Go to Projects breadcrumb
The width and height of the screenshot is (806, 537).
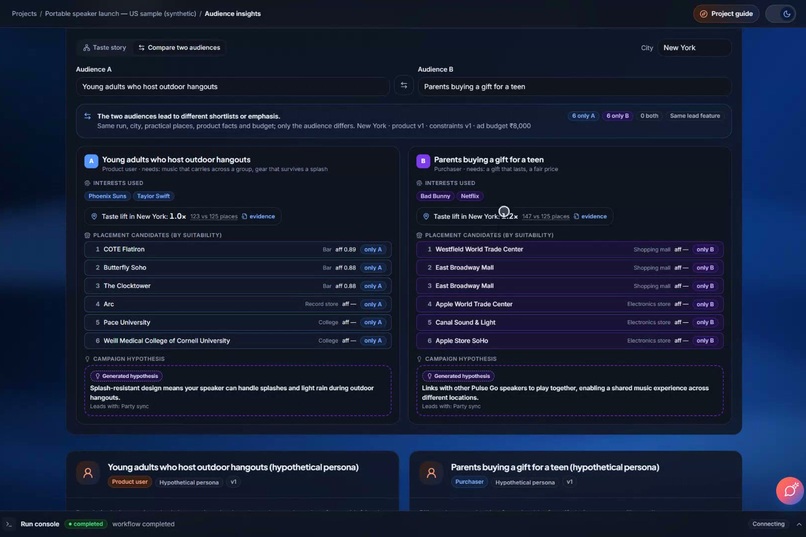pyautogui.click(x=24, y=14)
